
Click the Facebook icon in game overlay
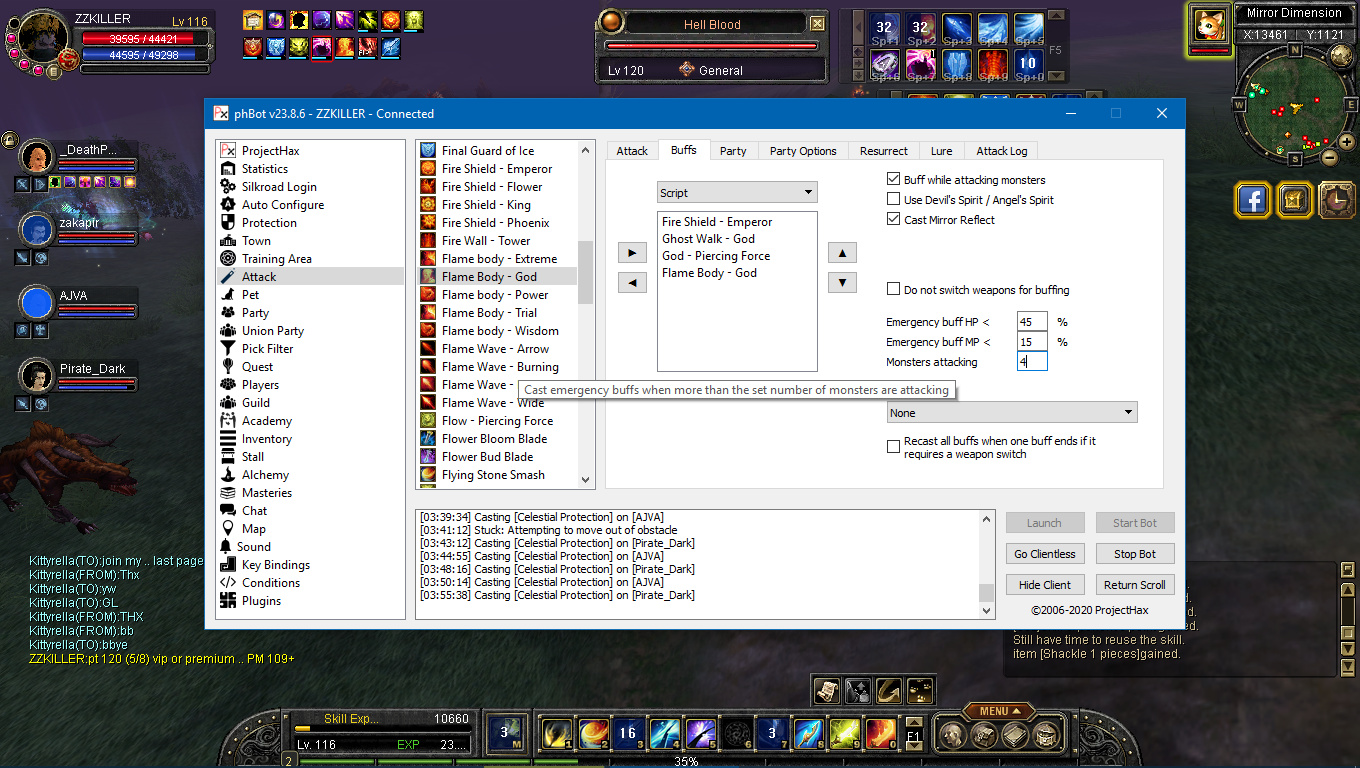[x=1252, y=200]
